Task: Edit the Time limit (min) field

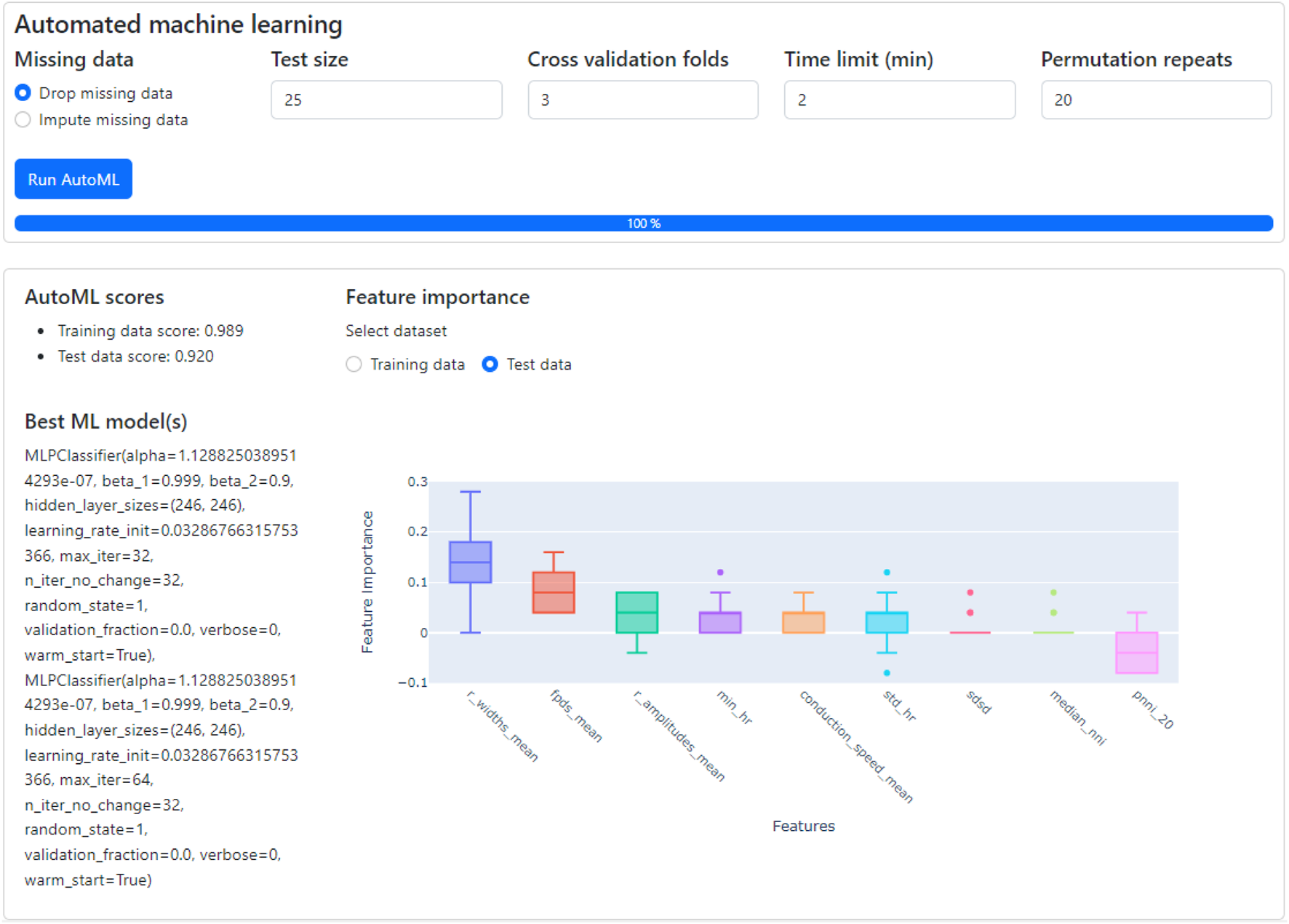Action: pos(899,100)
